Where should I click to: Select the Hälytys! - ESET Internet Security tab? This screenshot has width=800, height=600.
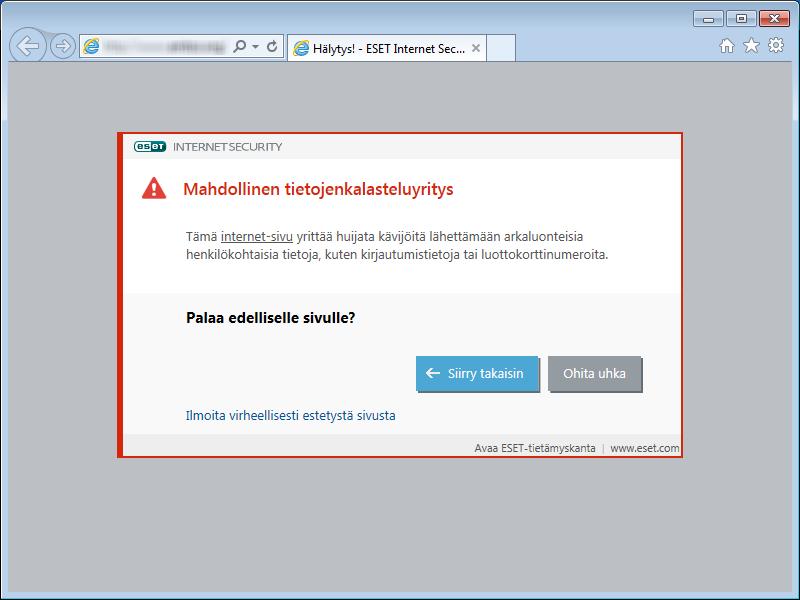(x=387, y=48)
